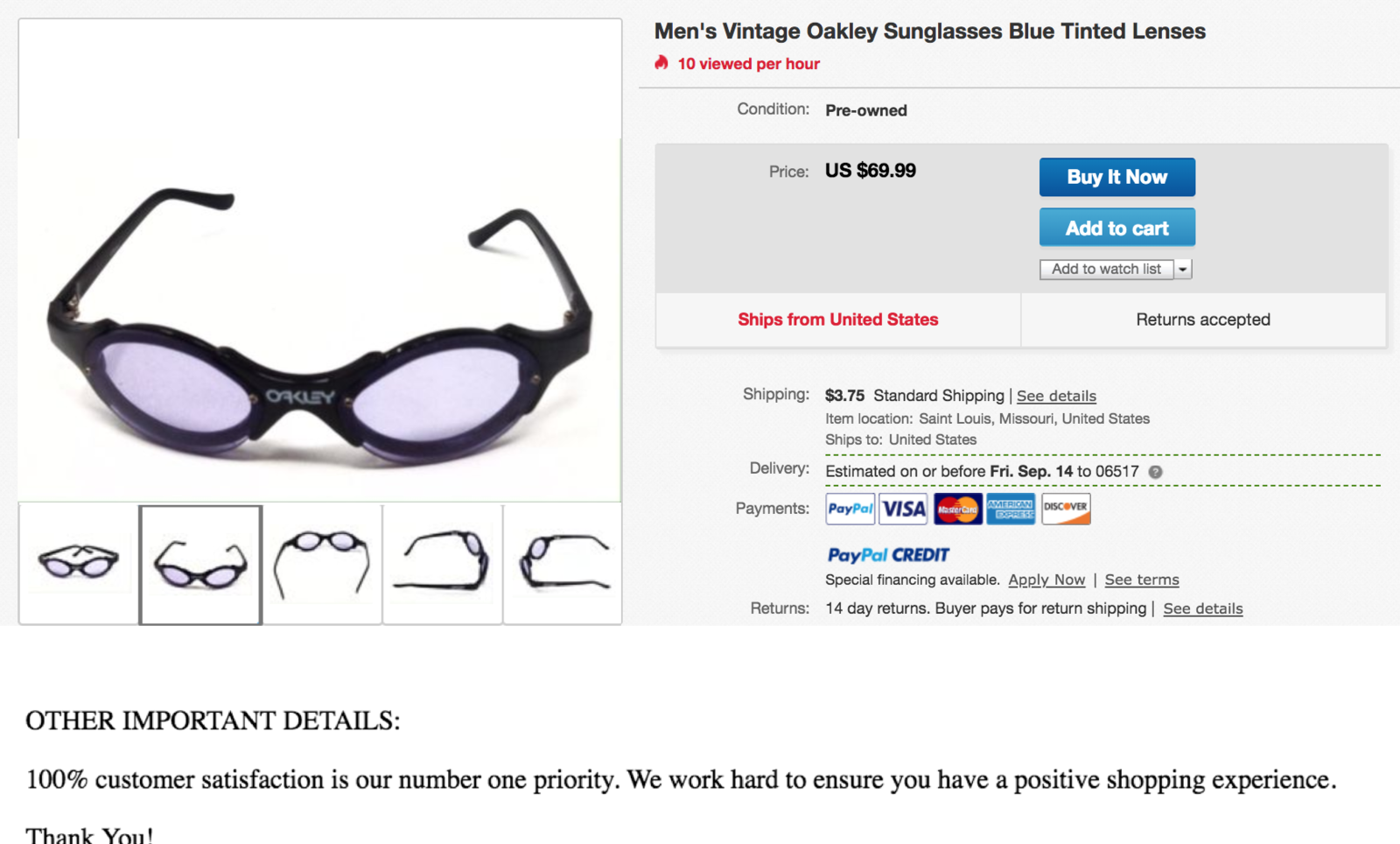Screen dimensions: 1400x844
Task: Click the Discover card icon
Action: pyautogui.click(x=1065, y=509)
